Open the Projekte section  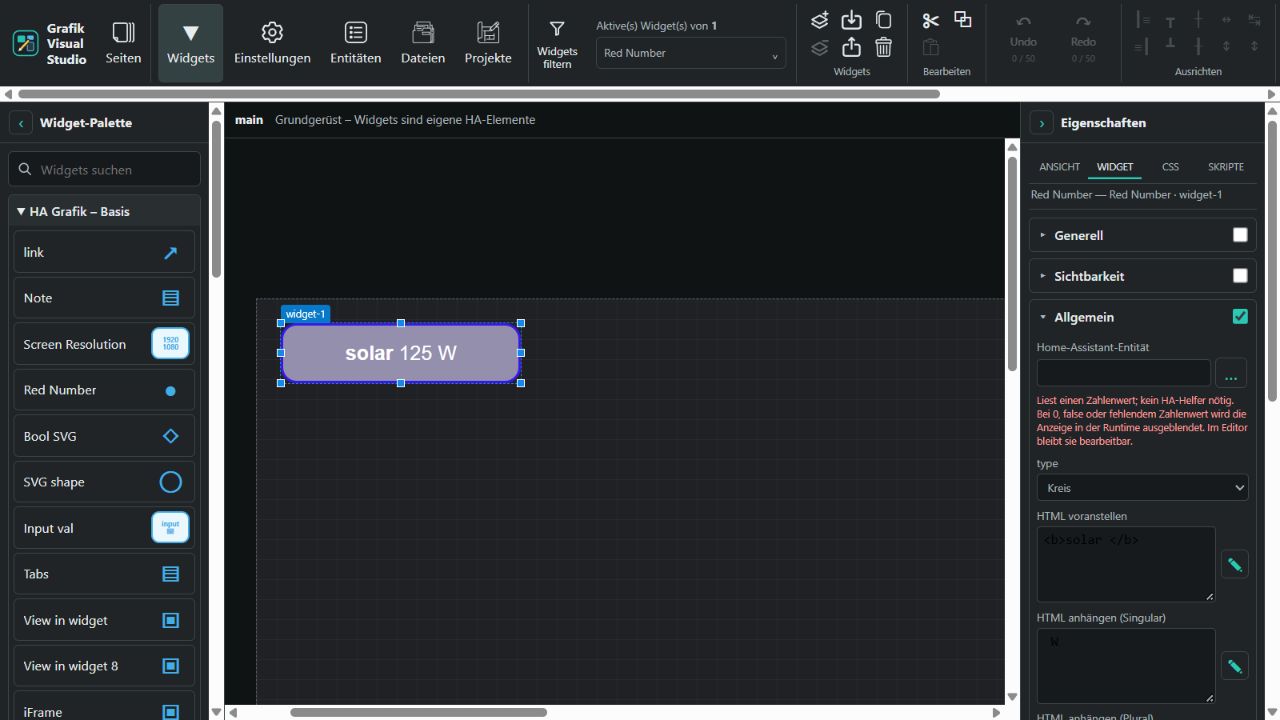pyautogui.click(x=488, y=43)
